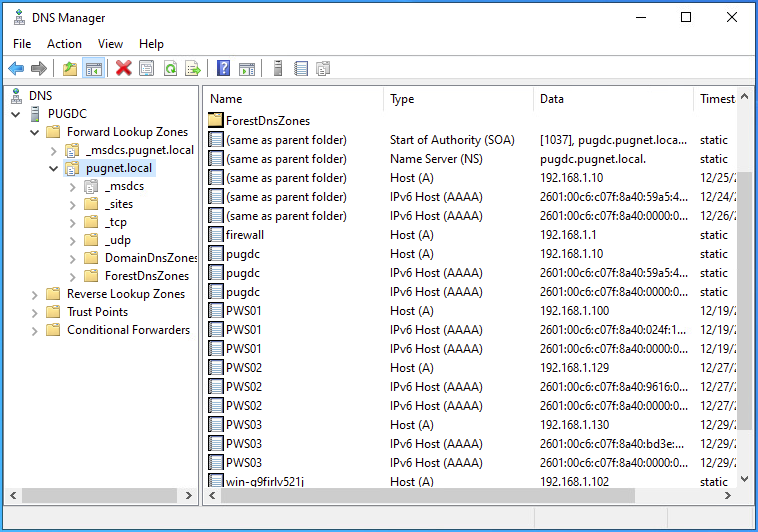Screen dimensions: 758x532
Task: Go up one level with folder icon
Action: pyautogui.click(x=70, y=69)
